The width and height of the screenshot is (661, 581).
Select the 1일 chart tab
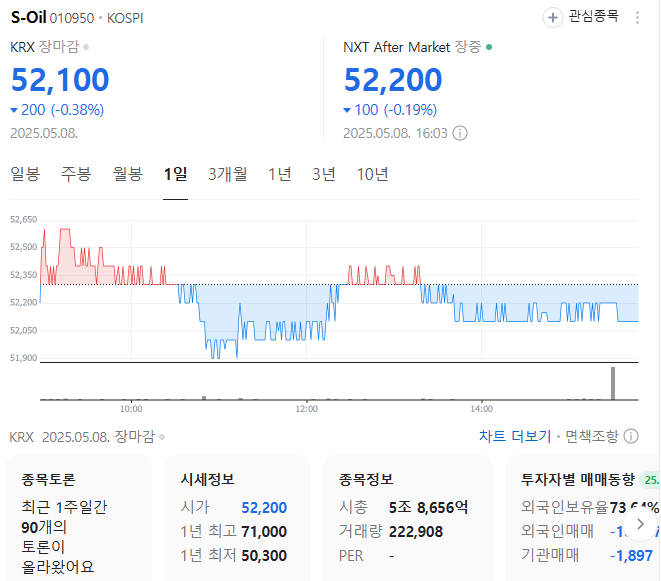click(x=175, y=174)
